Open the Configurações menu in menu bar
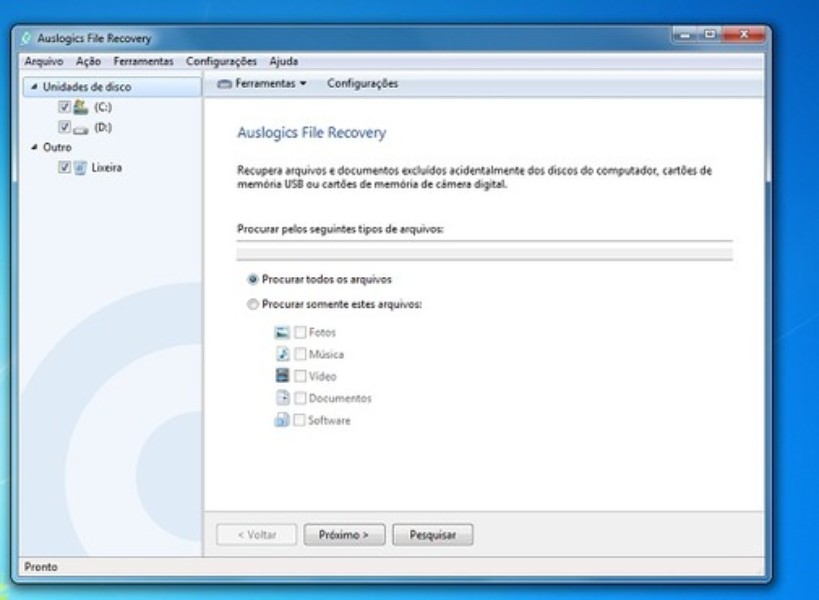The height and width of the screenshot is (600, 819). coord(221,62)
